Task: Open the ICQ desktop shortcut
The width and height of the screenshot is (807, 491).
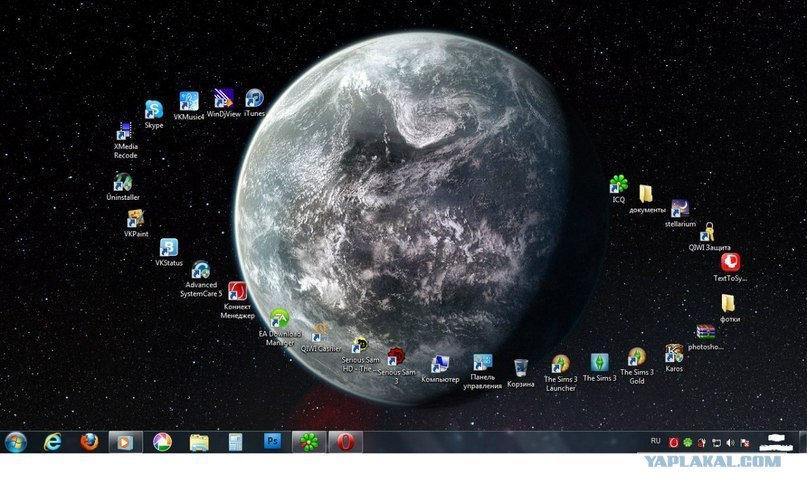Action: tap(619, 184)
